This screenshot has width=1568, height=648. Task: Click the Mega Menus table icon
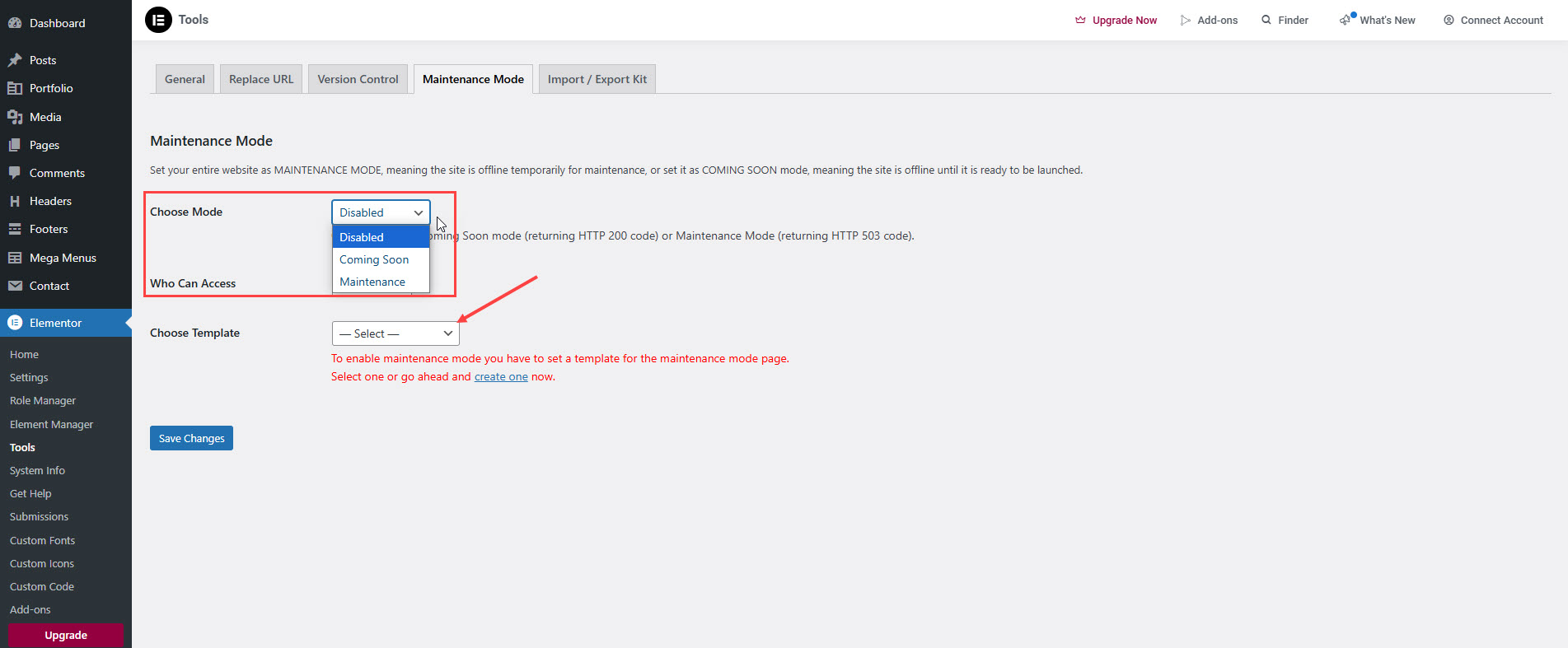(x=15, y=258)
